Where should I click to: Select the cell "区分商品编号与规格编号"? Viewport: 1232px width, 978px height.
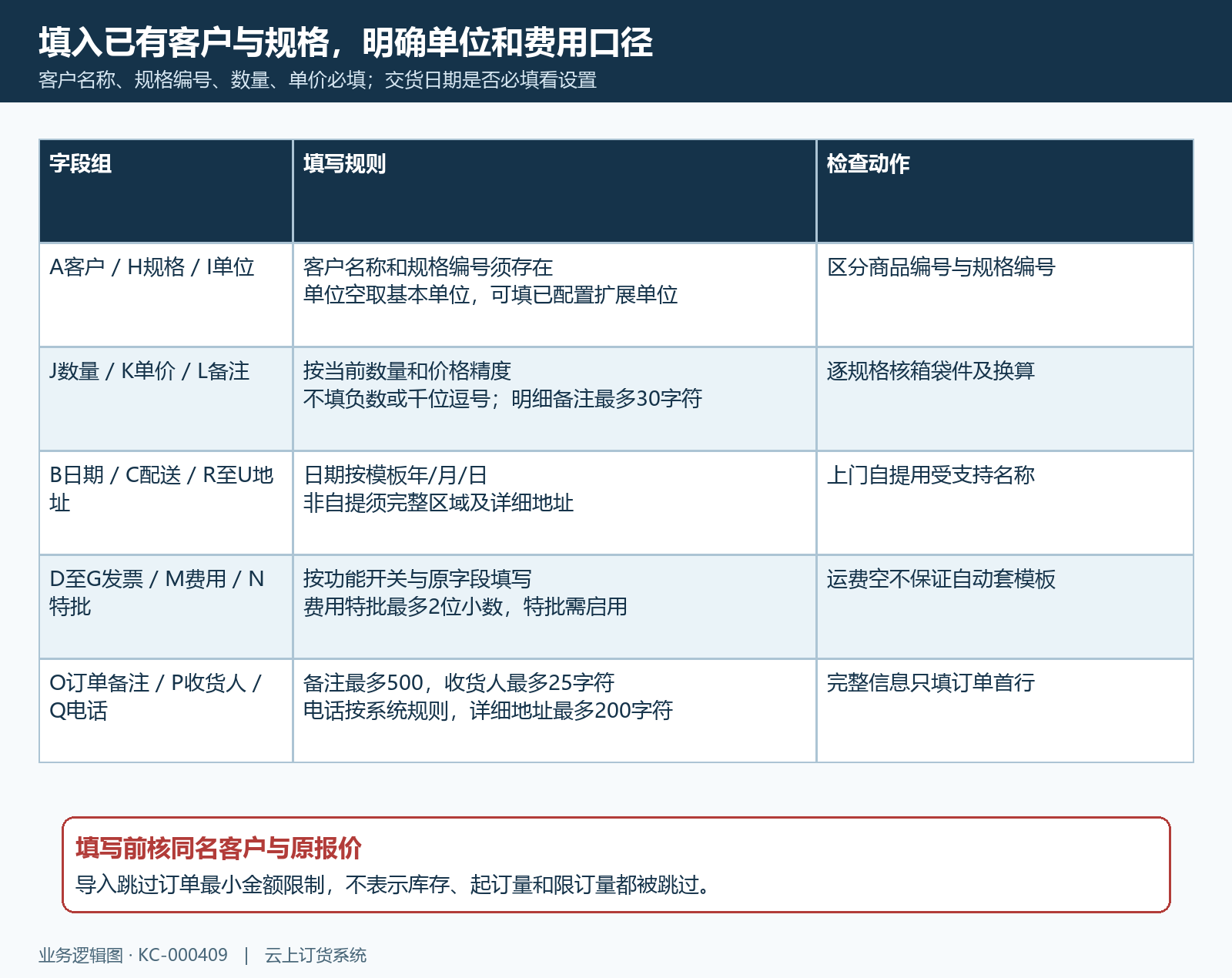1005,295
